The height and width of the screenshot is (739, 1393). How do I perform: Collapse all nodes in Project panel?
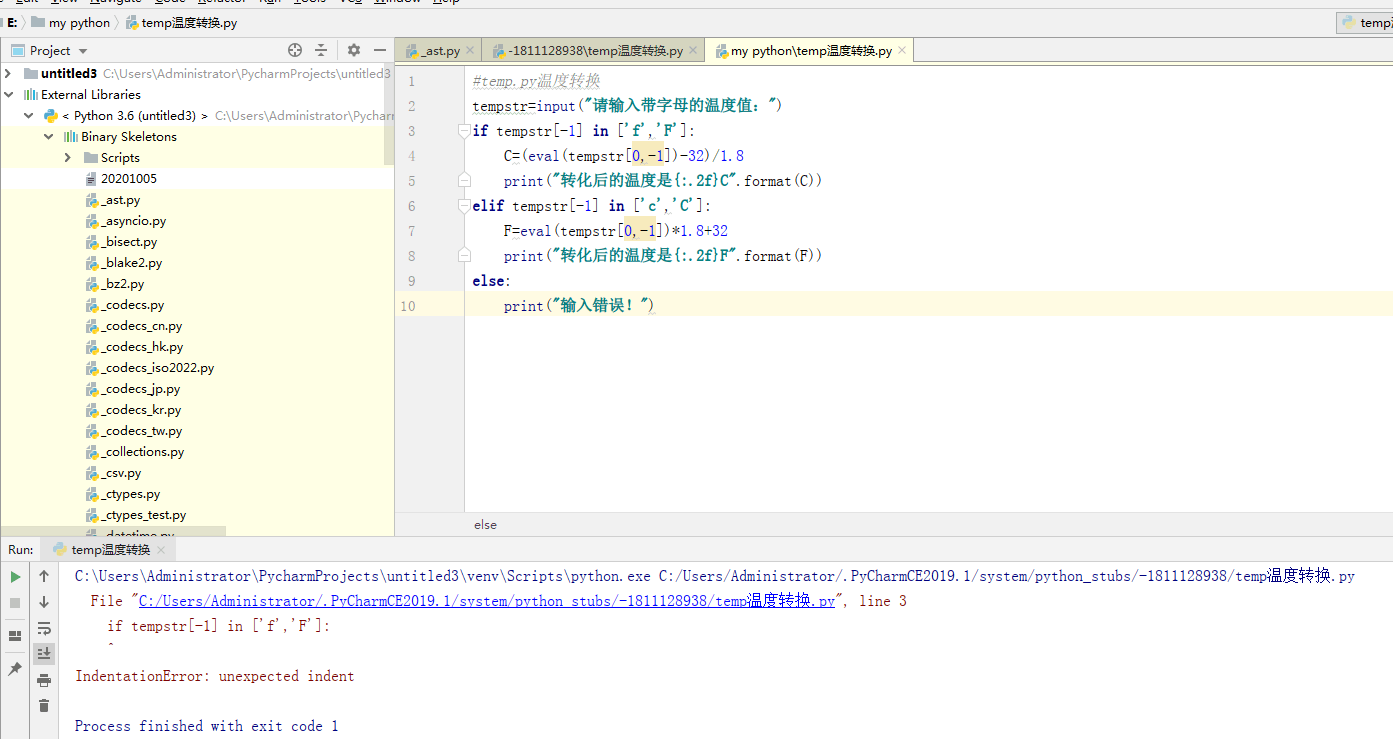coord(321,50)
